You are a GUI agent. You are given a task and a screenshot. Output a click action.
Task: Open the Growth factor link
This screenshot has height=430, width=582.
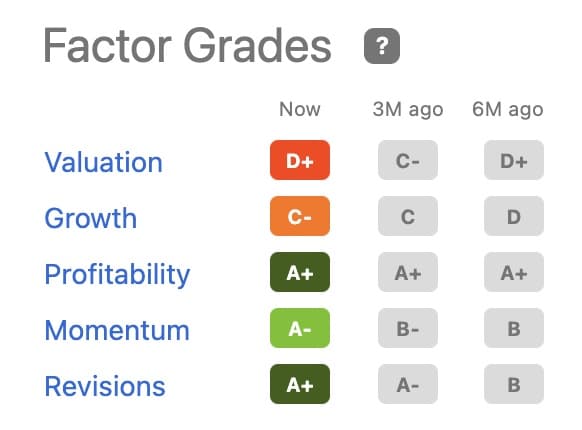[91, 218]
